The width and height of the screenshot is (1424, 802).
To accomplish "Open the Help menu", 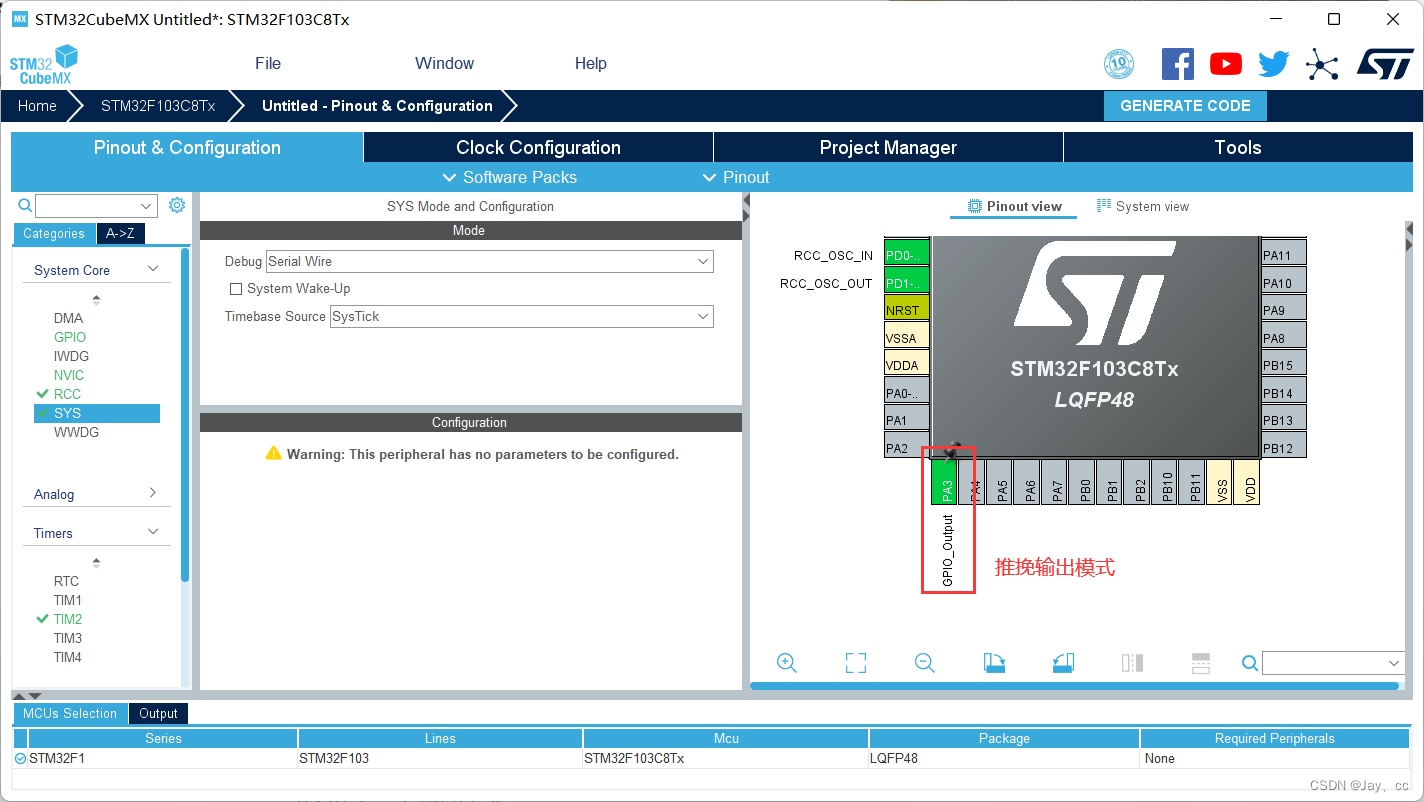I will (591, 63).
